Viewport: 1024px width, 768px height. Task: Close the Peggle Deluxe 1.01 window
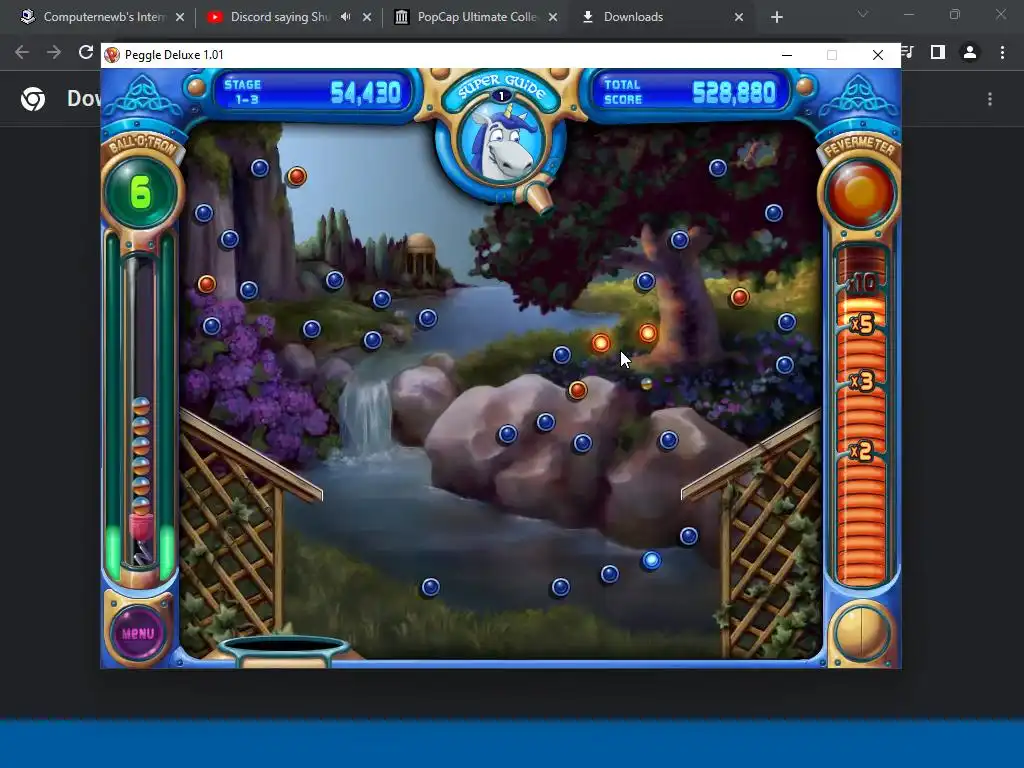878,56
